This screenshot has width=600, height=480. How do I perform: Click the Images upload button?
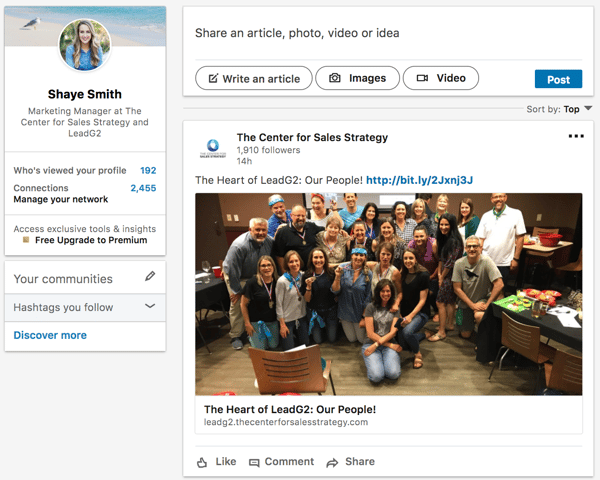(x=357, y=78)
